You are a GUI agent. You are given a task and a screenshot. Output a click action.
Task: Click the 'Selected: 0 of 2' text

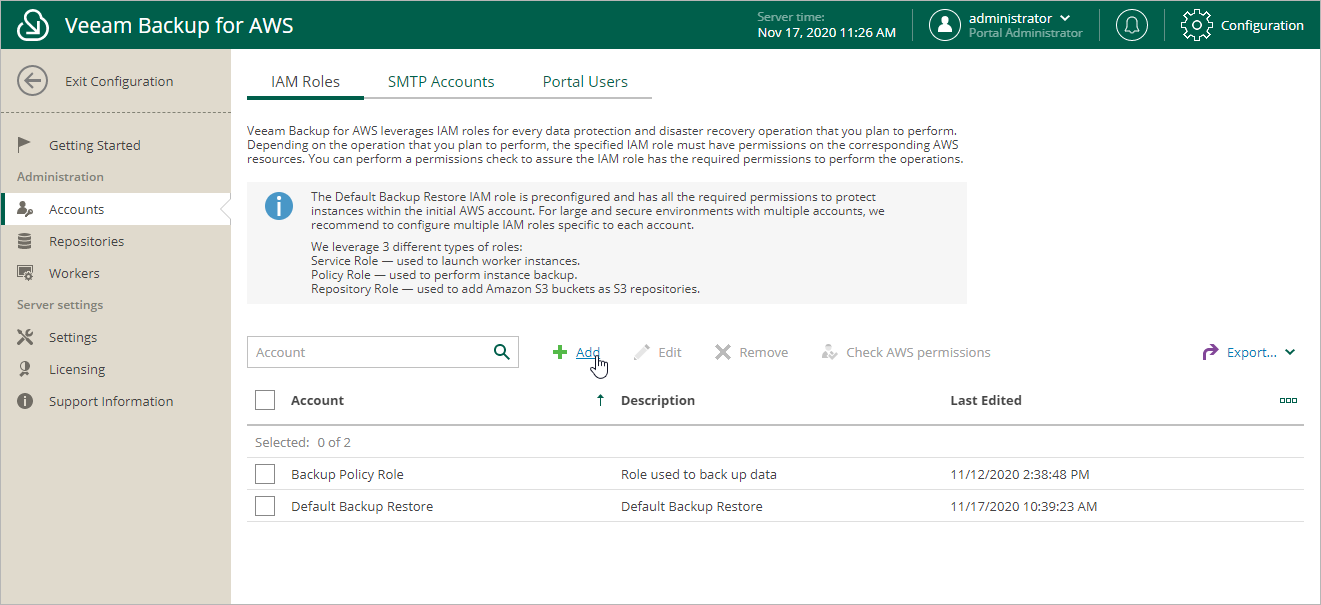[x=303, y=442]
